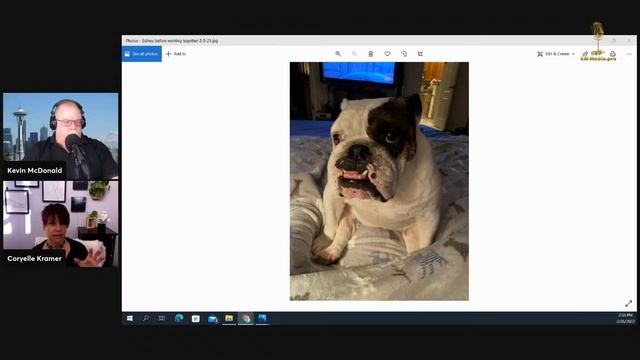Expand the Edit & Create dropdown

coord(556,54)
